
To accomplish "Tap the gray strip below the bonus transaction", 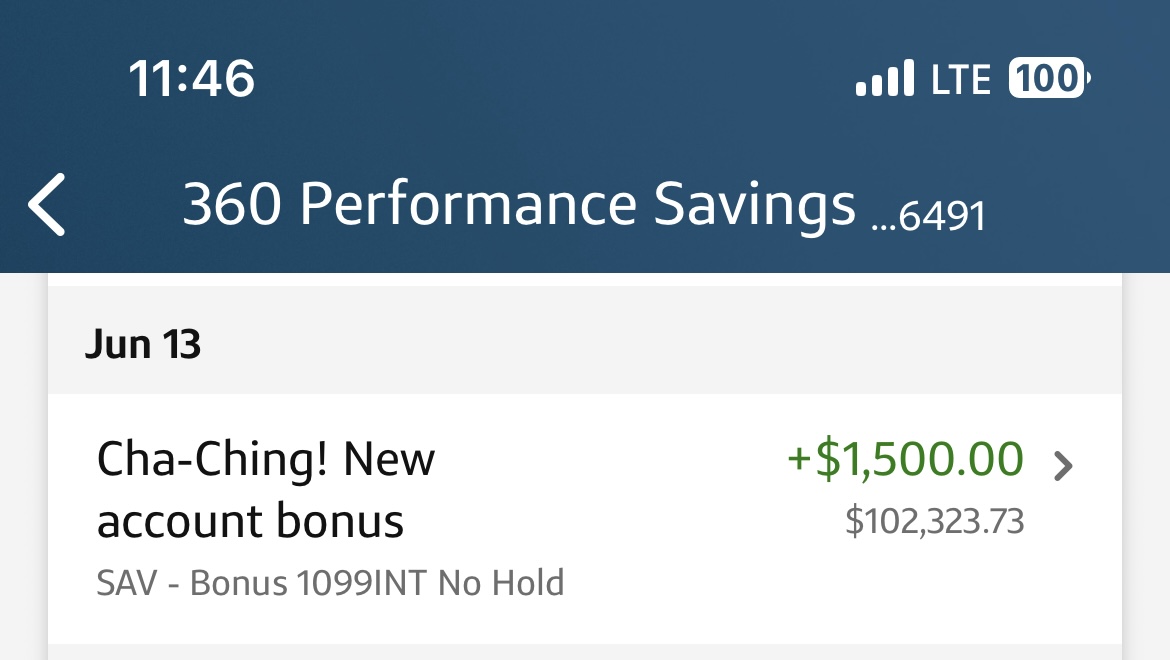I will (x=585, y=652).
